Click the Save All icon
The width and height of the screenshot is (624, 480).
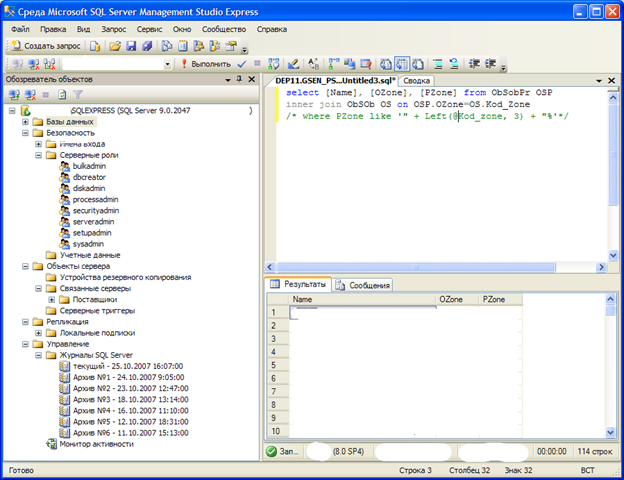pos(147,46)
